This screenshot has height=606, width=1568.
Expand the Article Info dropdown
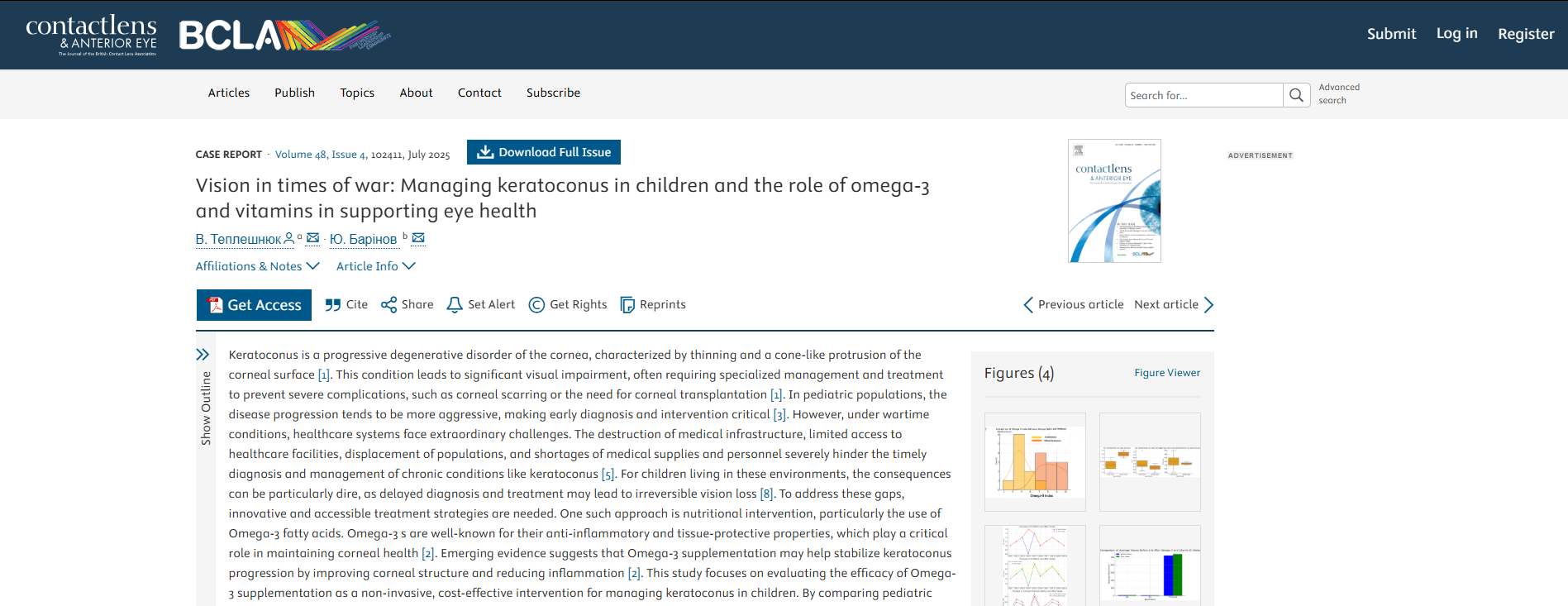375,266
